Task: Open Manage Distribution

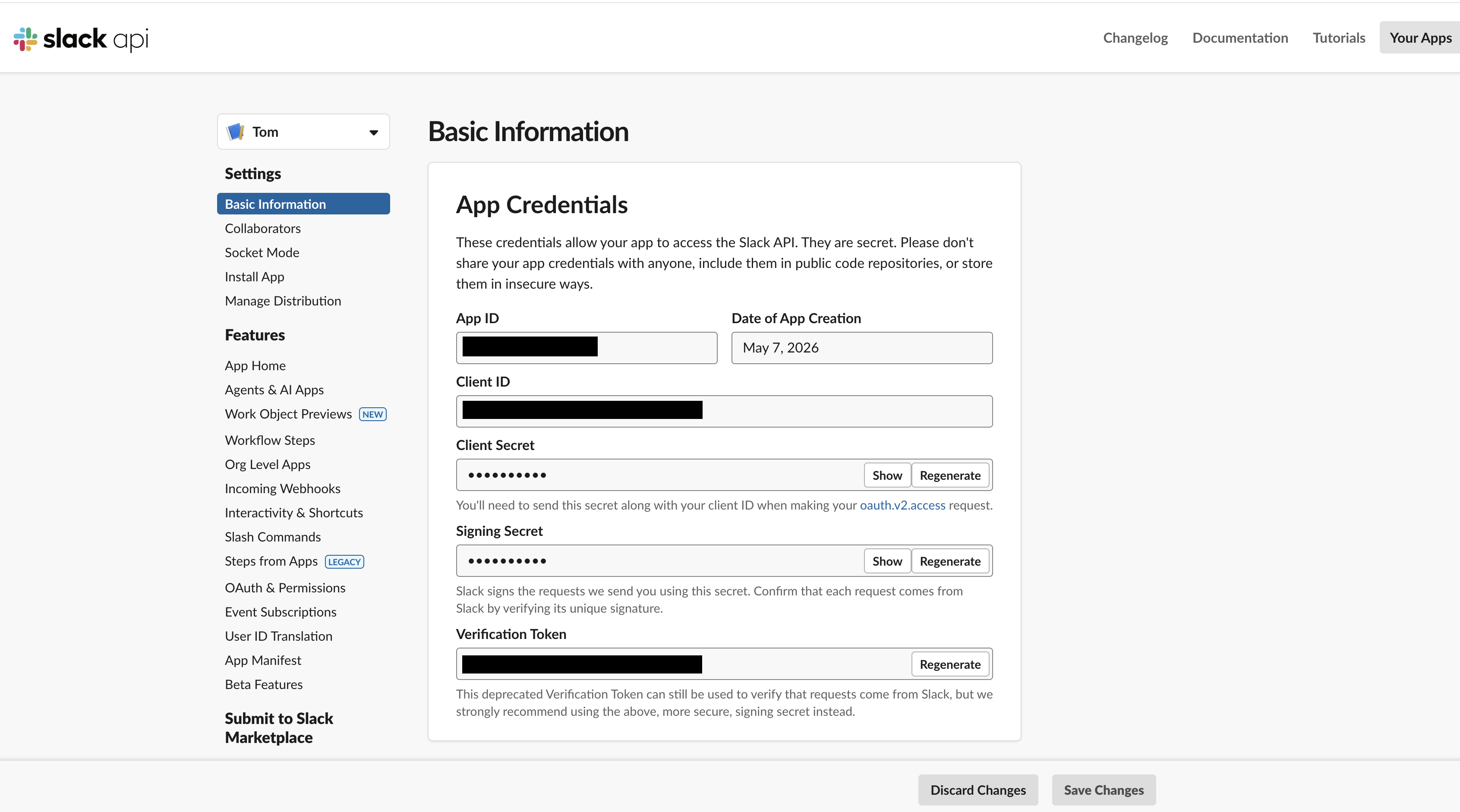Action: (283, 301)
